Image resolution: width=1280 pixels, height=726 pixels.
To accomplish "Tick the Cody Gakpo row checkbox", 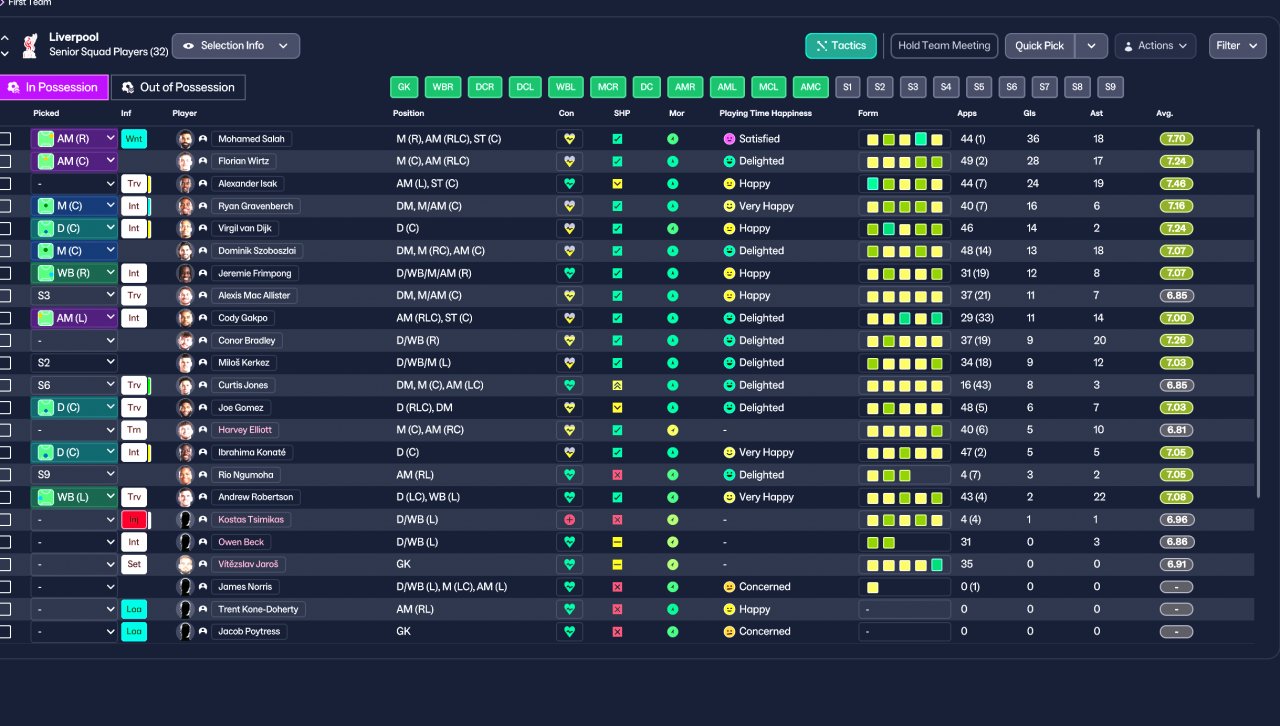I will 6,318.
